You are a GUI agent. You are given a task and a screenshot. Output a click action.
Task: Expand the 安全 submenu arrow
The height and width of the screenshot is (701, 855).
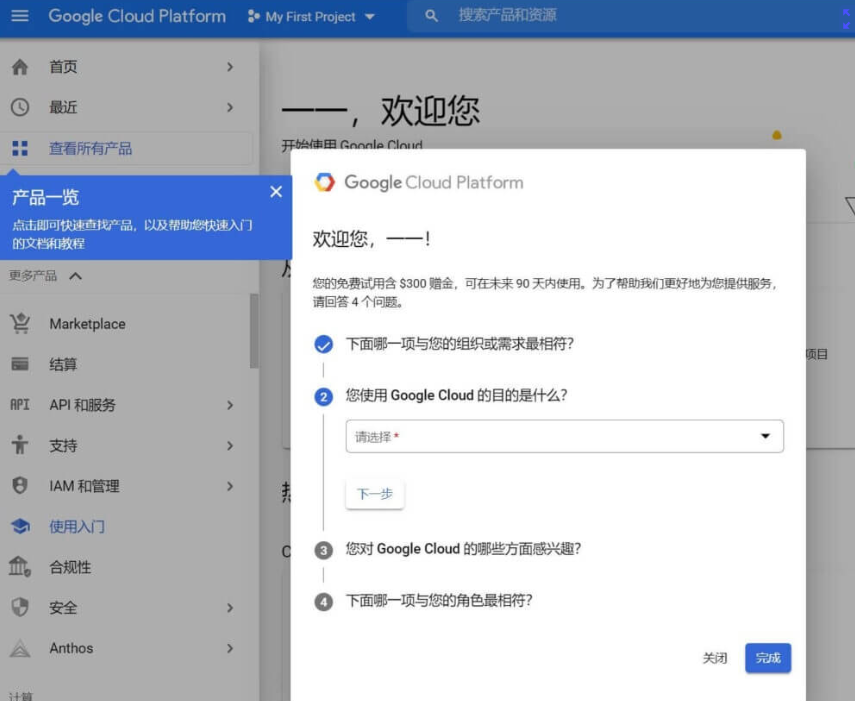tap(230, 607)
